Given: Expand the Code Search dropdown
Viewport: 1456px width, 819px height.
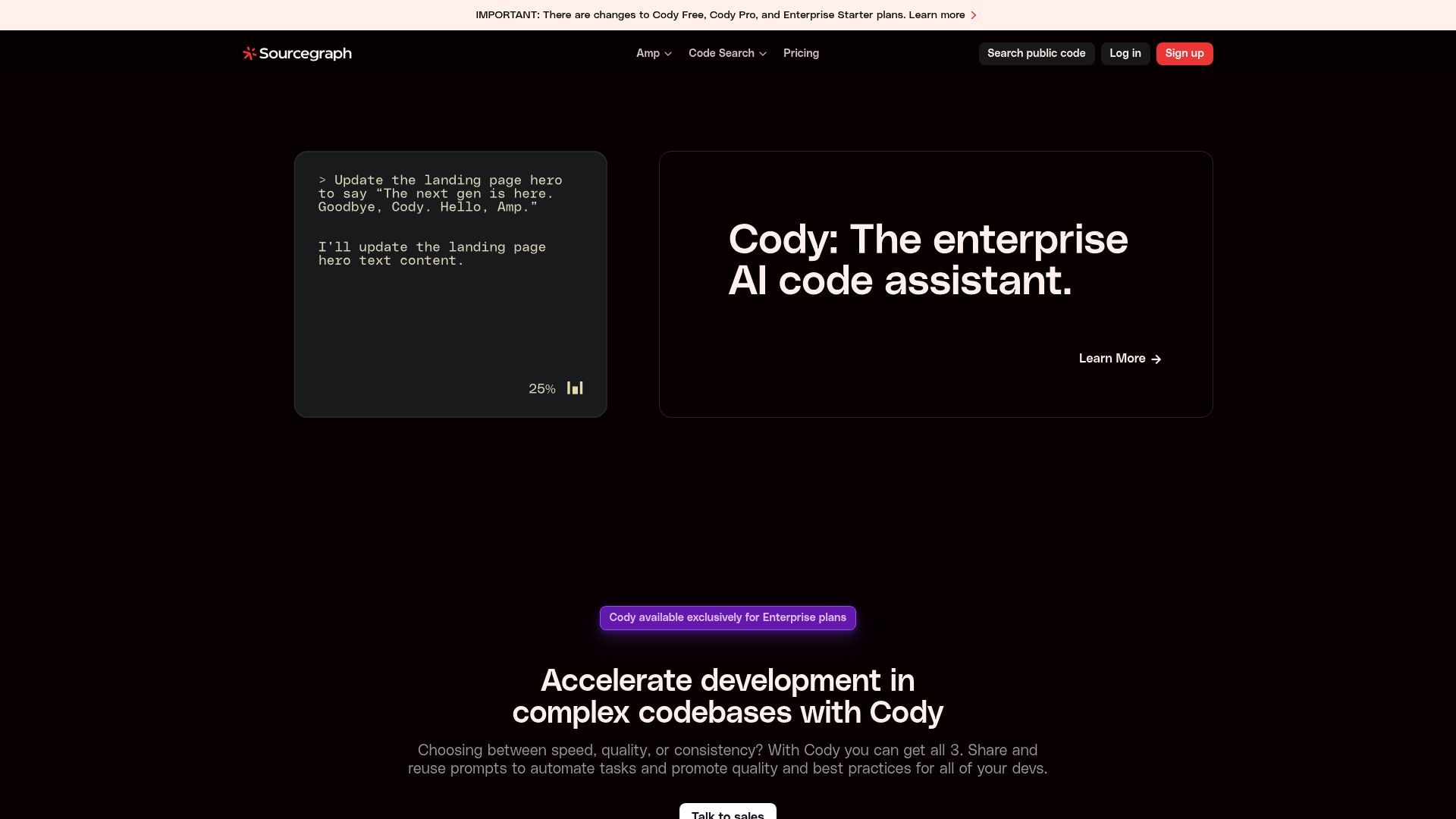Looking at the screenshot, I should (727, 53).
